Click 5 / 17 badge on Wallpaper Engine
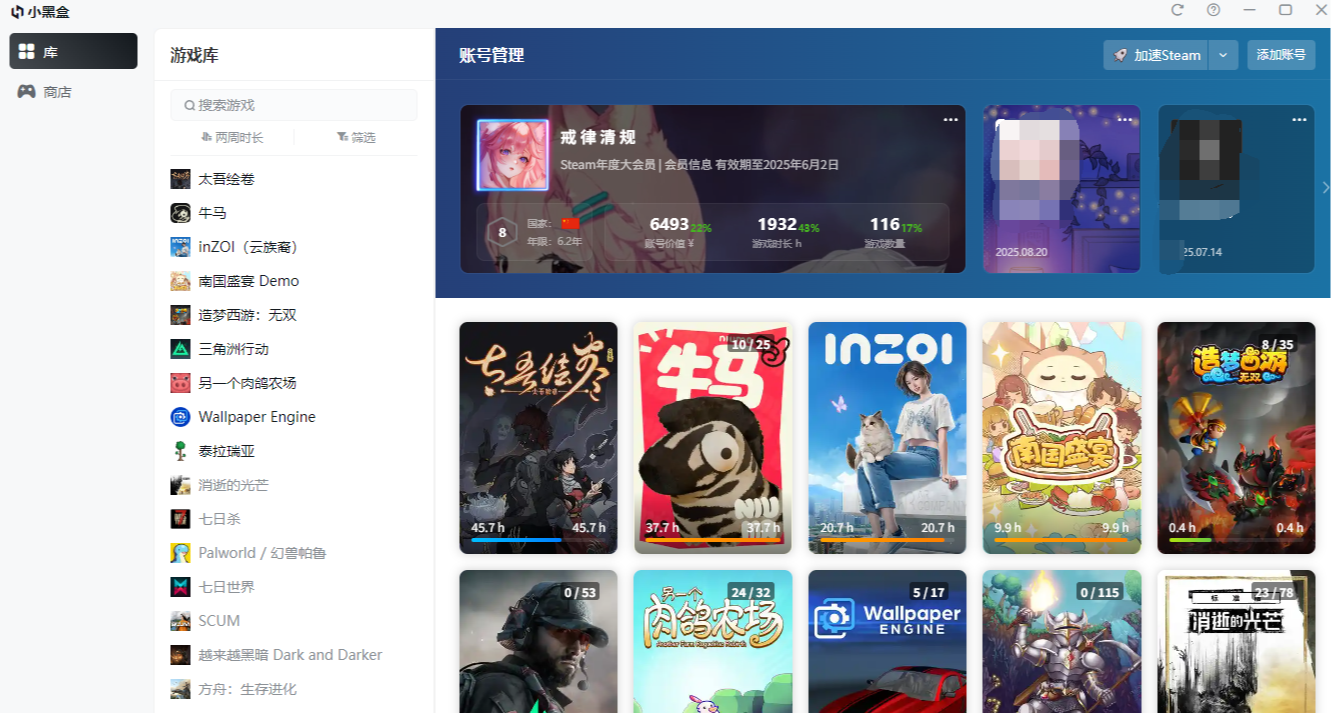The width and height of the screenshot is (1331, 713). coord(929,592)
